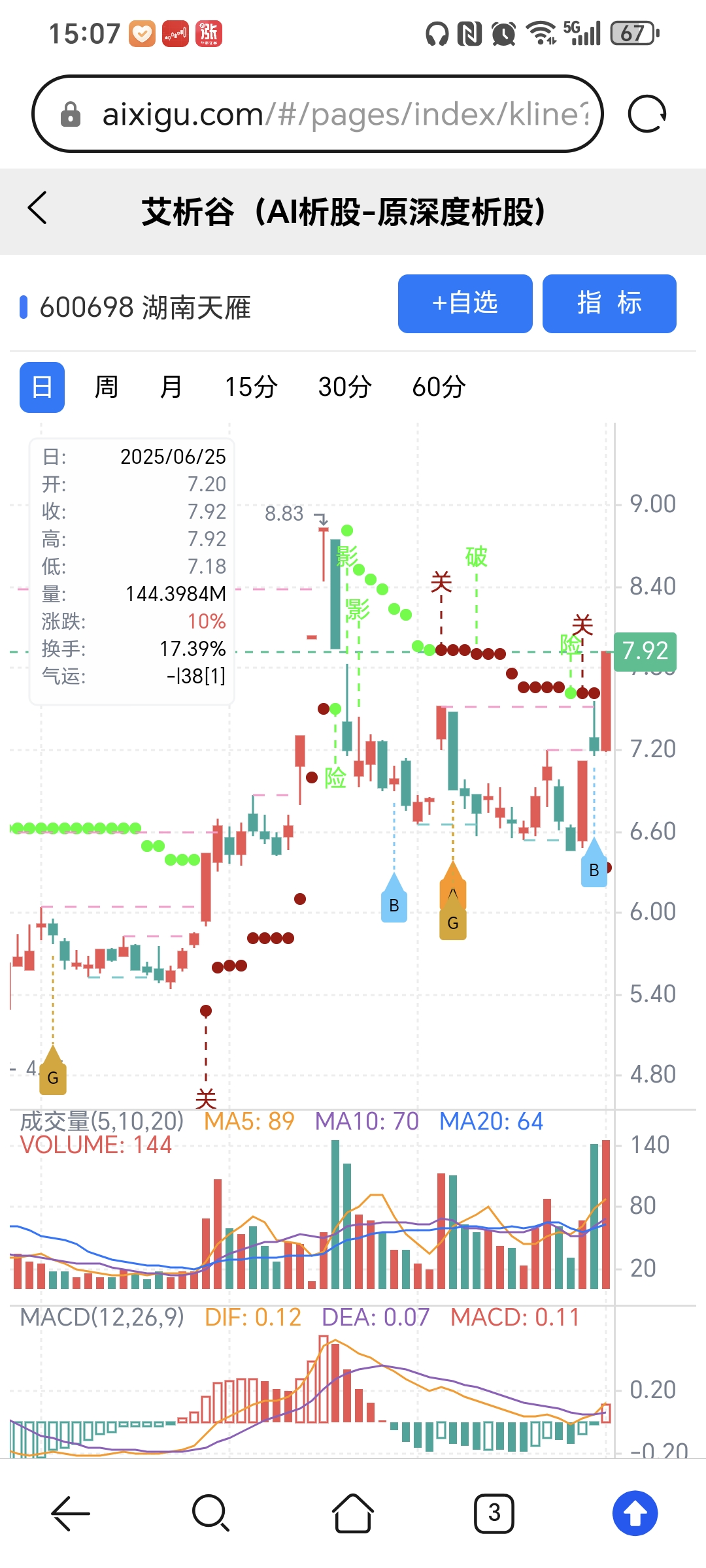Tap the Wi-Fi status icon

(541, 33)
